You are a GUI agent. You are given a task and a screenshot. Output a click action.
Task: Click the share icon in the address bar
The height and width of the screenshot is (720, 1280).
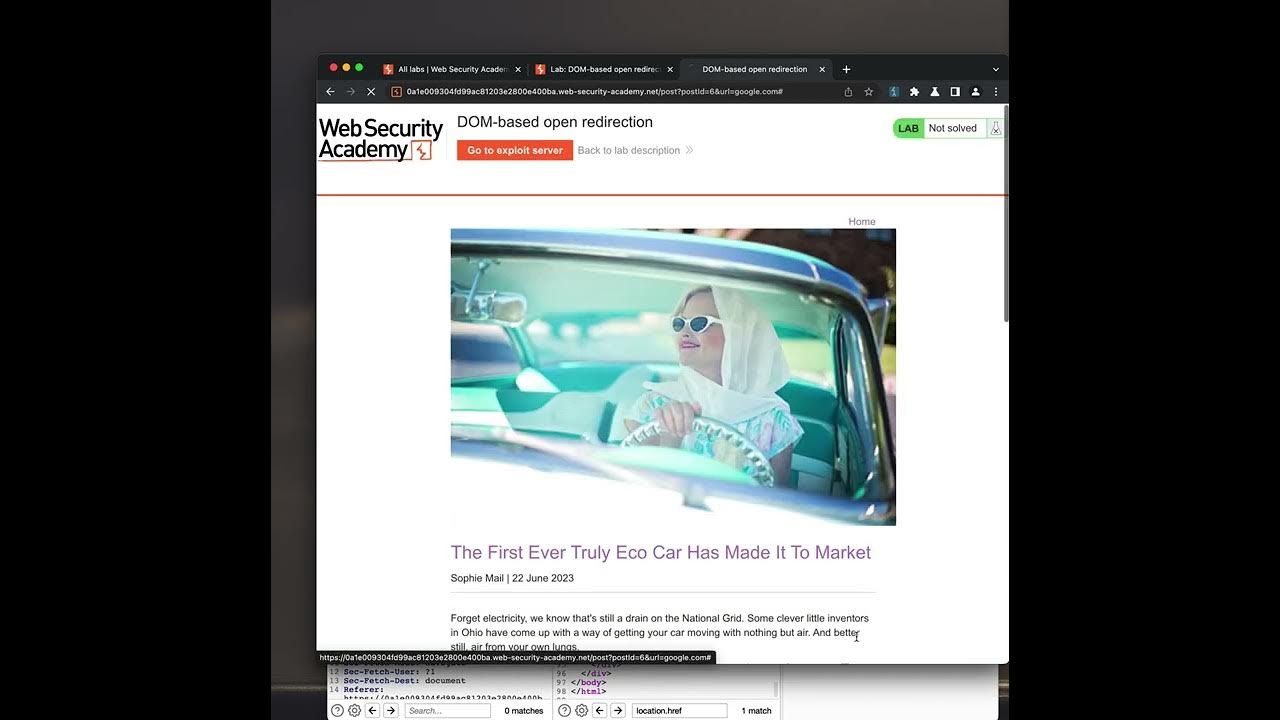click(848, 91)
